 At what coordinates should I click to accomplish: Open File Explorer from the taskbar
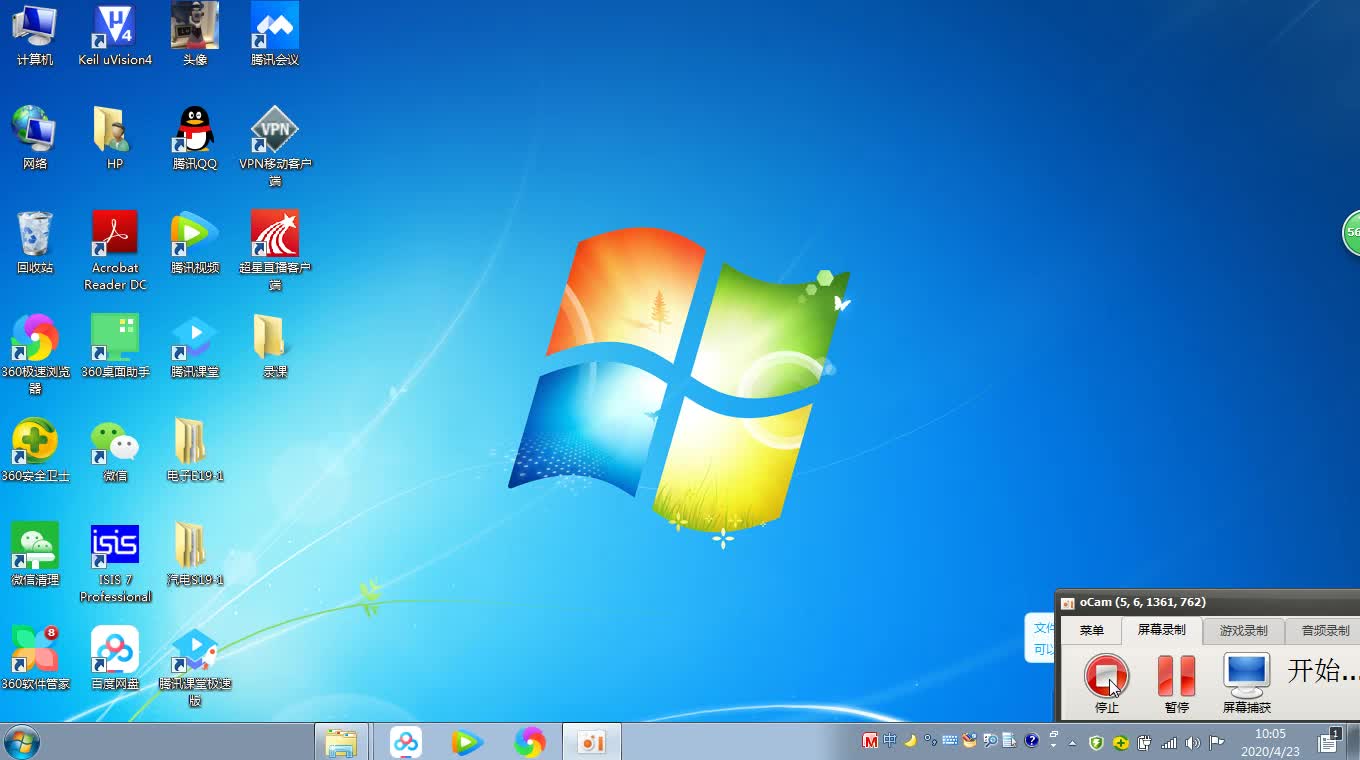(342, 742)
